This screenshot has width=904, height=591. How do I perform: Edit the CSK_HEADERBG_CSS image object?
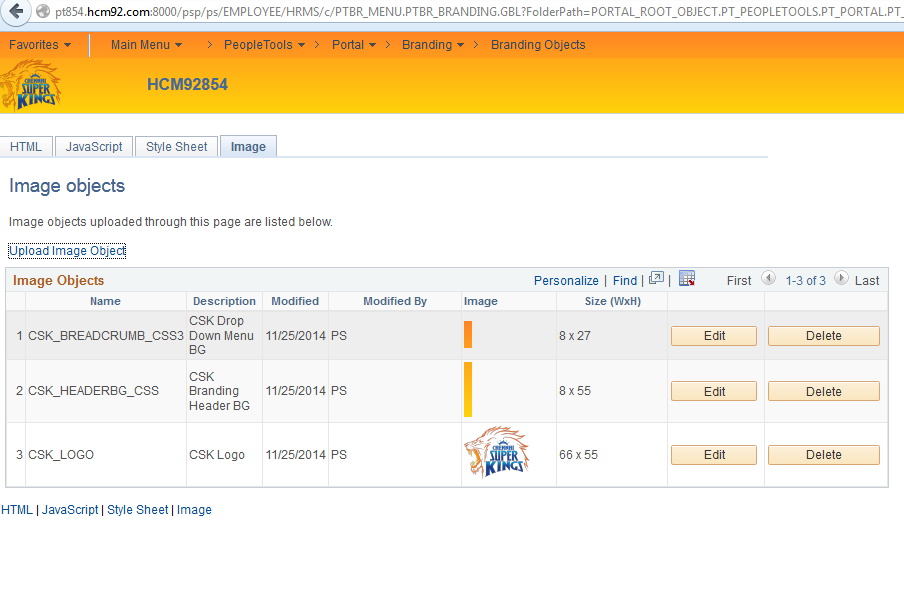pyautogui.click(x=714, y=392)
